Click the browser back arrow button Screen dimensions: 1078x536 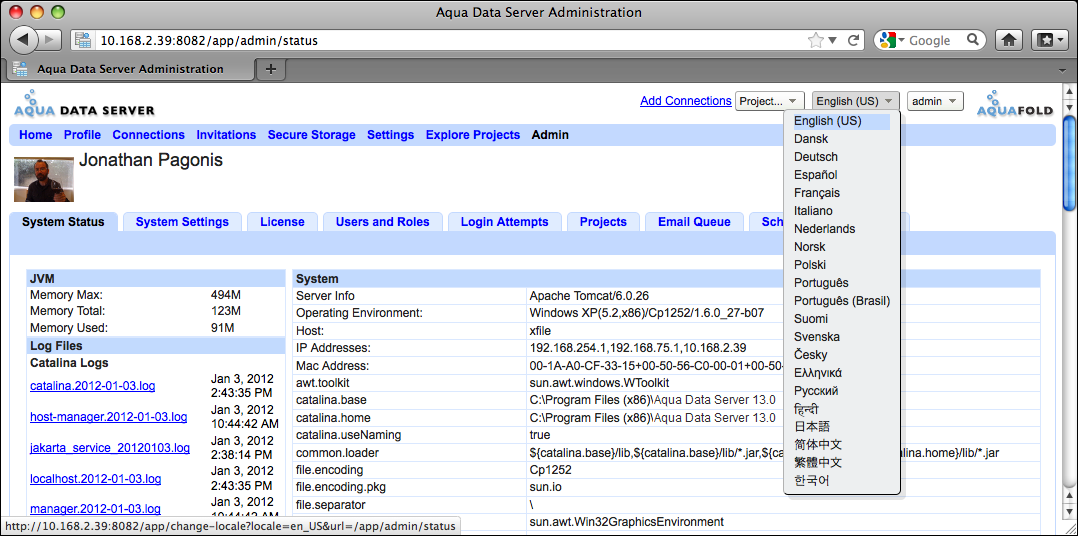[23, 40]
